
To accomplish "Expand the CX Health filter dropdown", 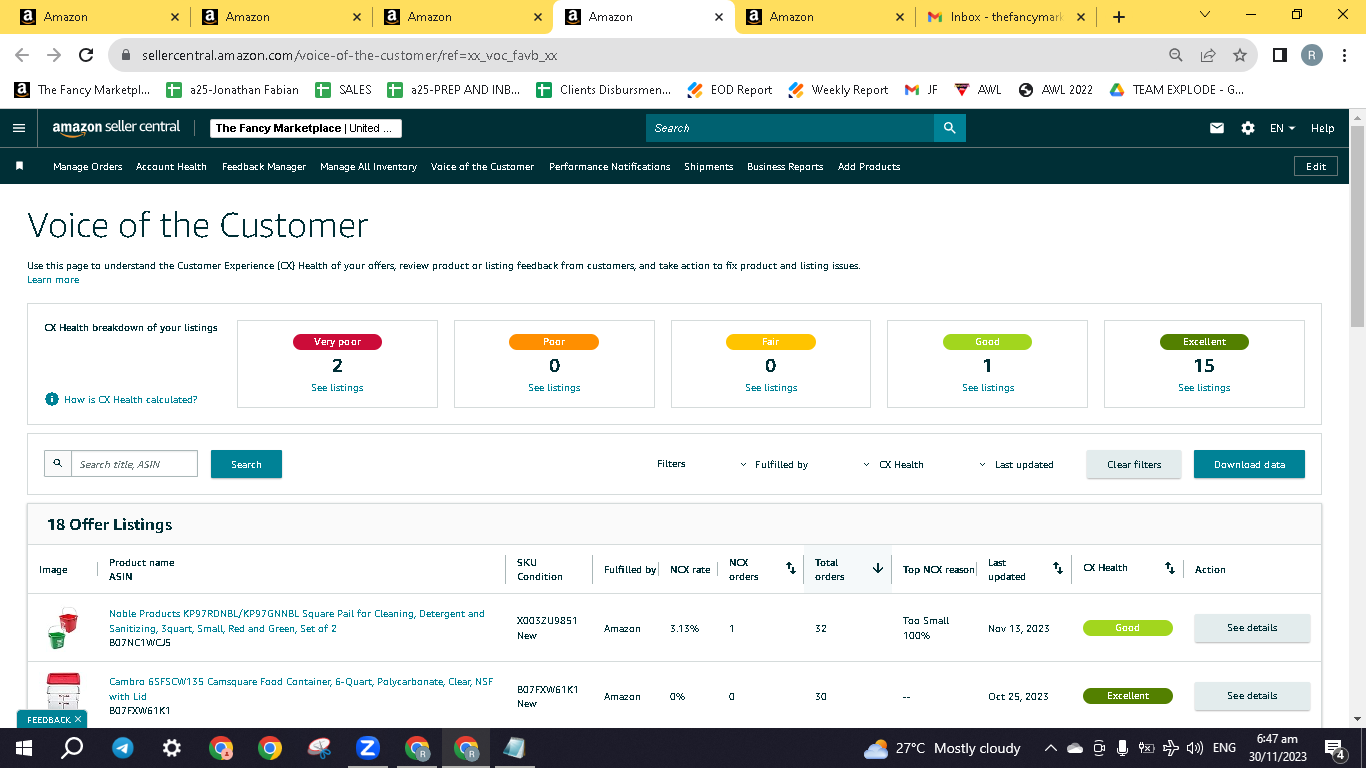I will click(894, 465).
